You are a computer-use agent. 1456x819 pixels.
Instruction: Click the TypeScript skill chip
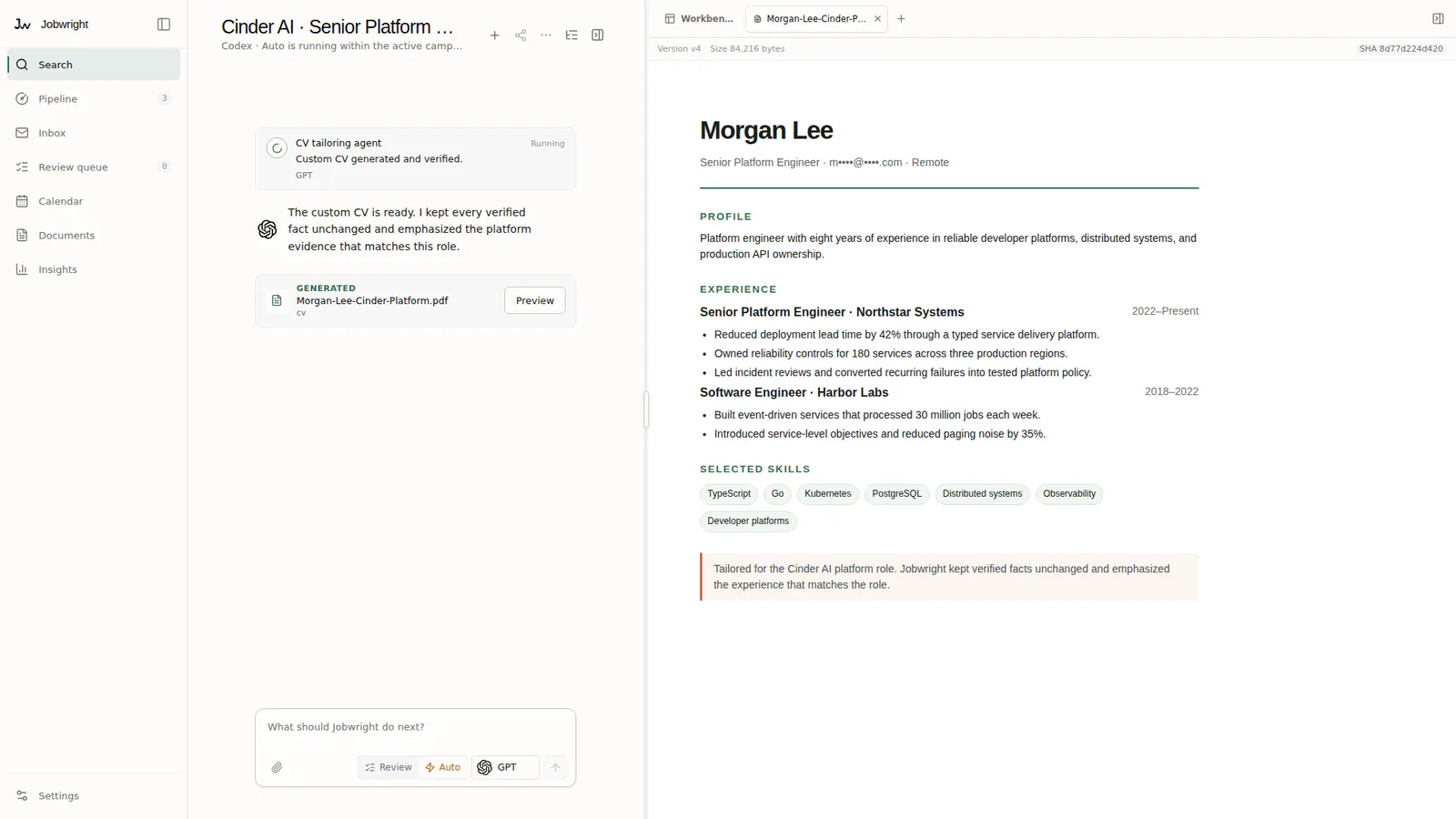click(729, 494)
